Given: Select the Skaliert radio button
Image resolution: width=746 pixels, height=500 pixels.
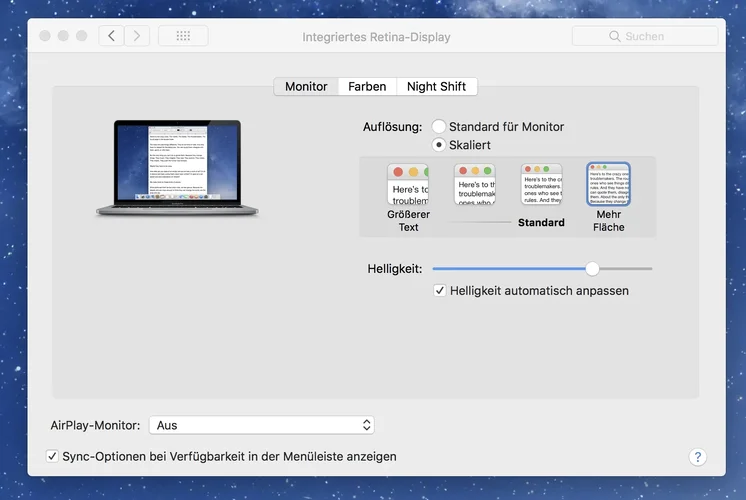Looking at the screenshot, I should [x=439, y=145].
